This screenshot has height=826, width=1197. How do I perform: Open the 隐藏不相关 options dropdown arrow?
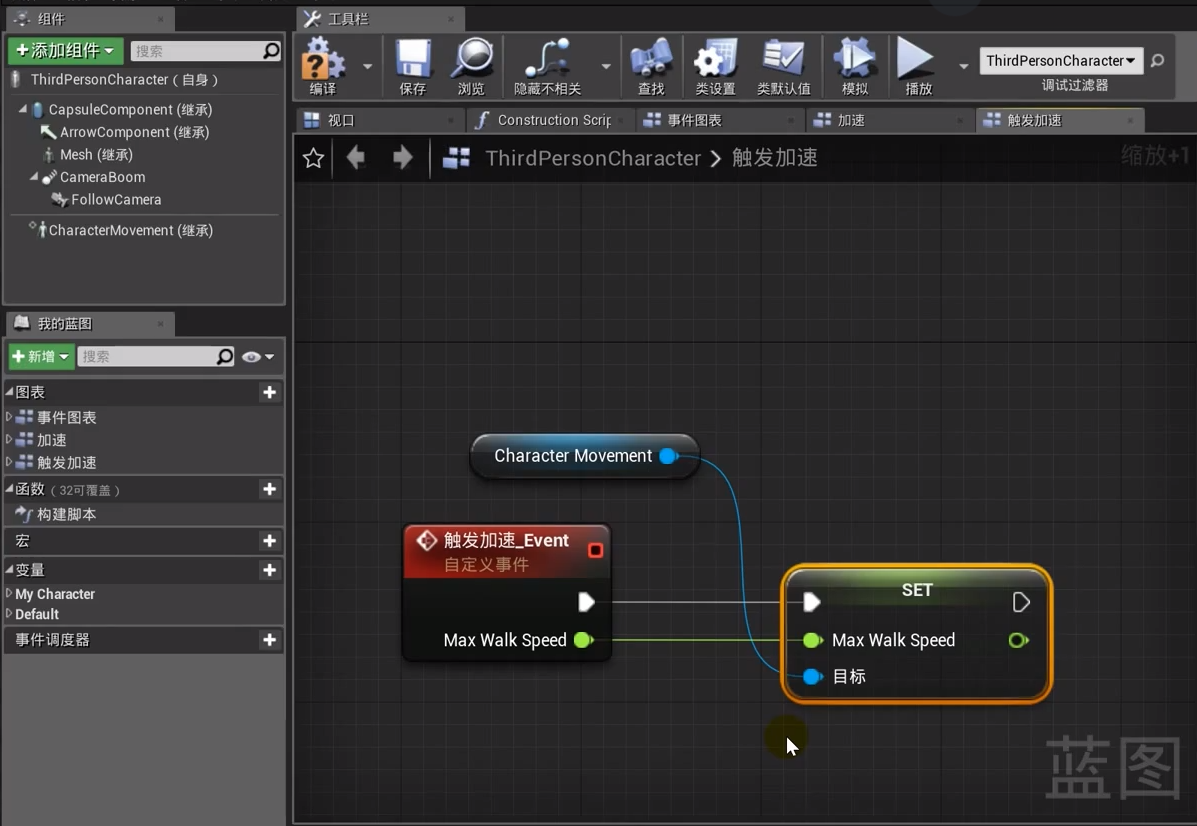pyautogui.click(x=605, y=66)
